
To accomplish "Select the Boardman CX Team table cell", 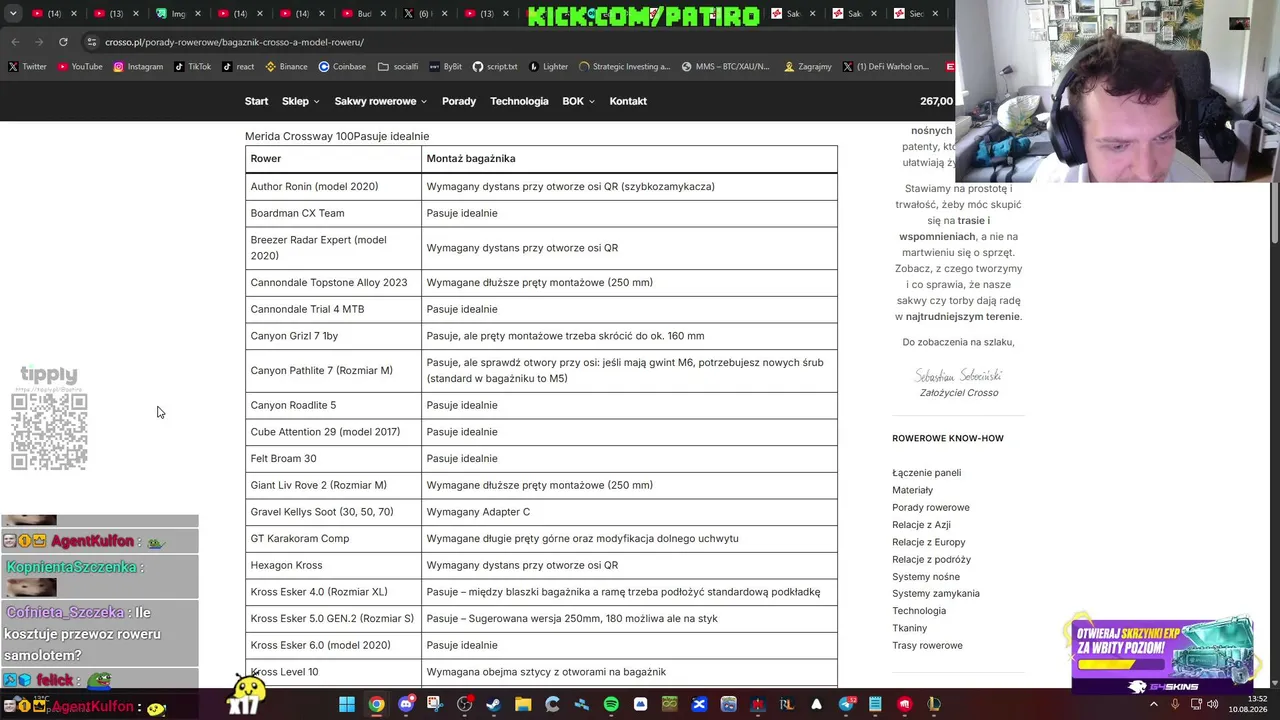I will click(x=333, y=213).
